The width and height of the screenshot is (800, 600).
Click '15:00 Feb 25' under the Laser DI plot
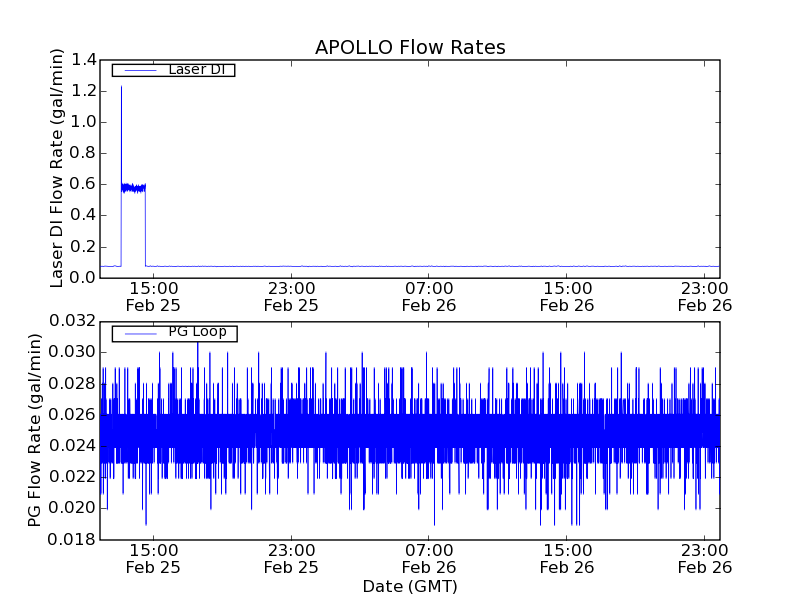(153, 297)
